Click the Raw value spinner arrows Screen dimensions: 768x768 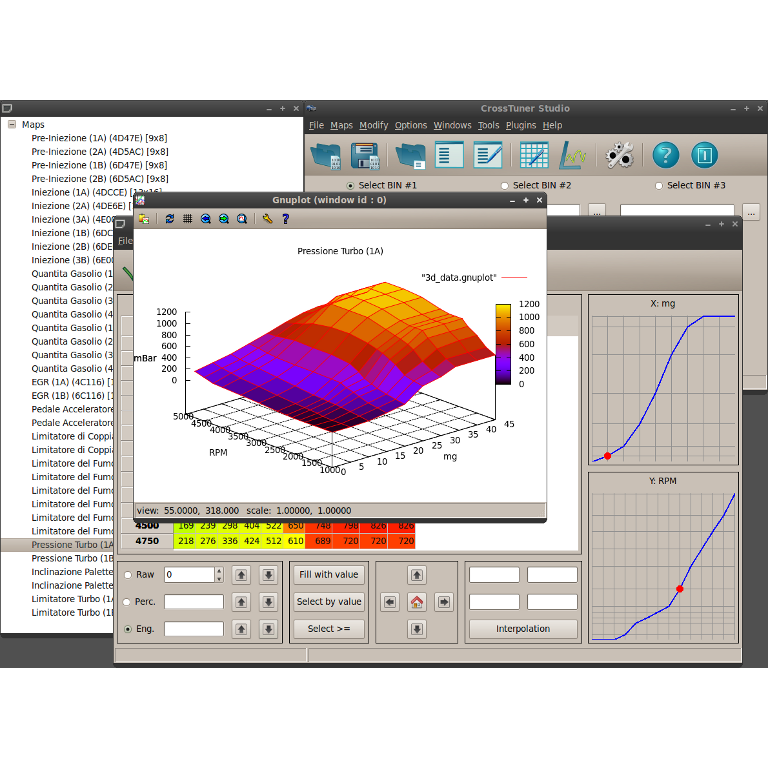pyautogui.click(x=219, y=575)
